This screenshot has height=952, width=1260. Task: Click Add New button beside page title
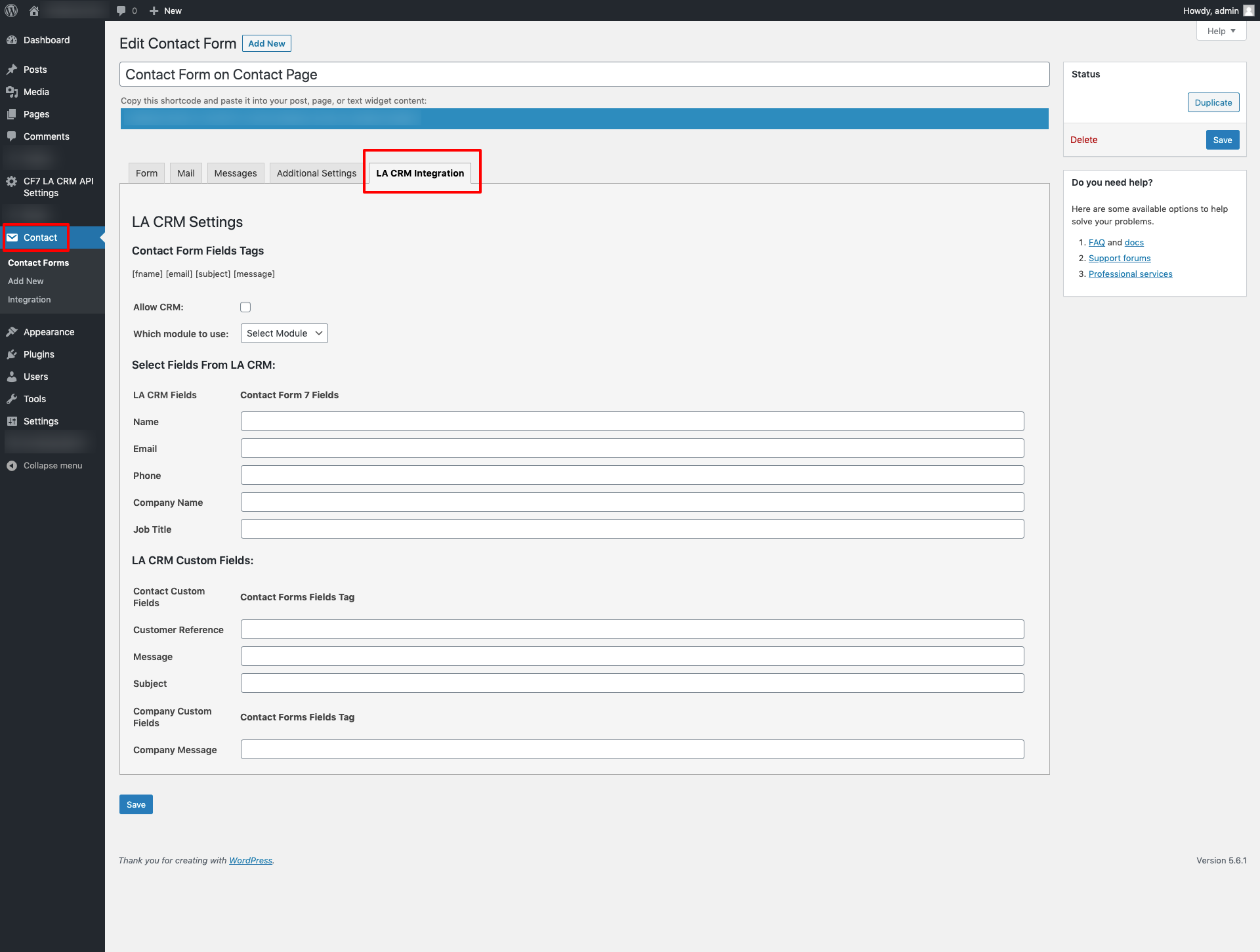point(266,43)
